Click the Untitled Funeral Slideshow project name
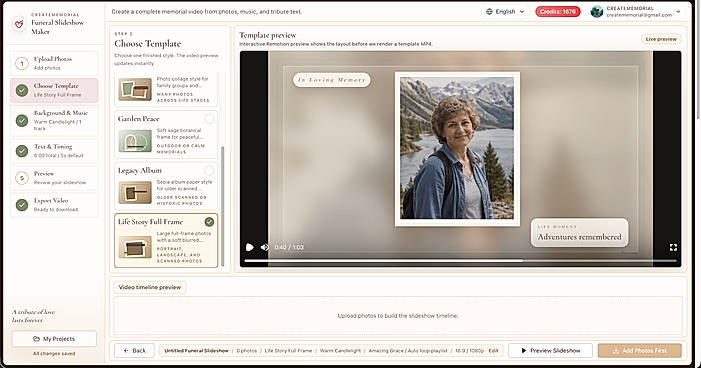 (x=196, y=351)
